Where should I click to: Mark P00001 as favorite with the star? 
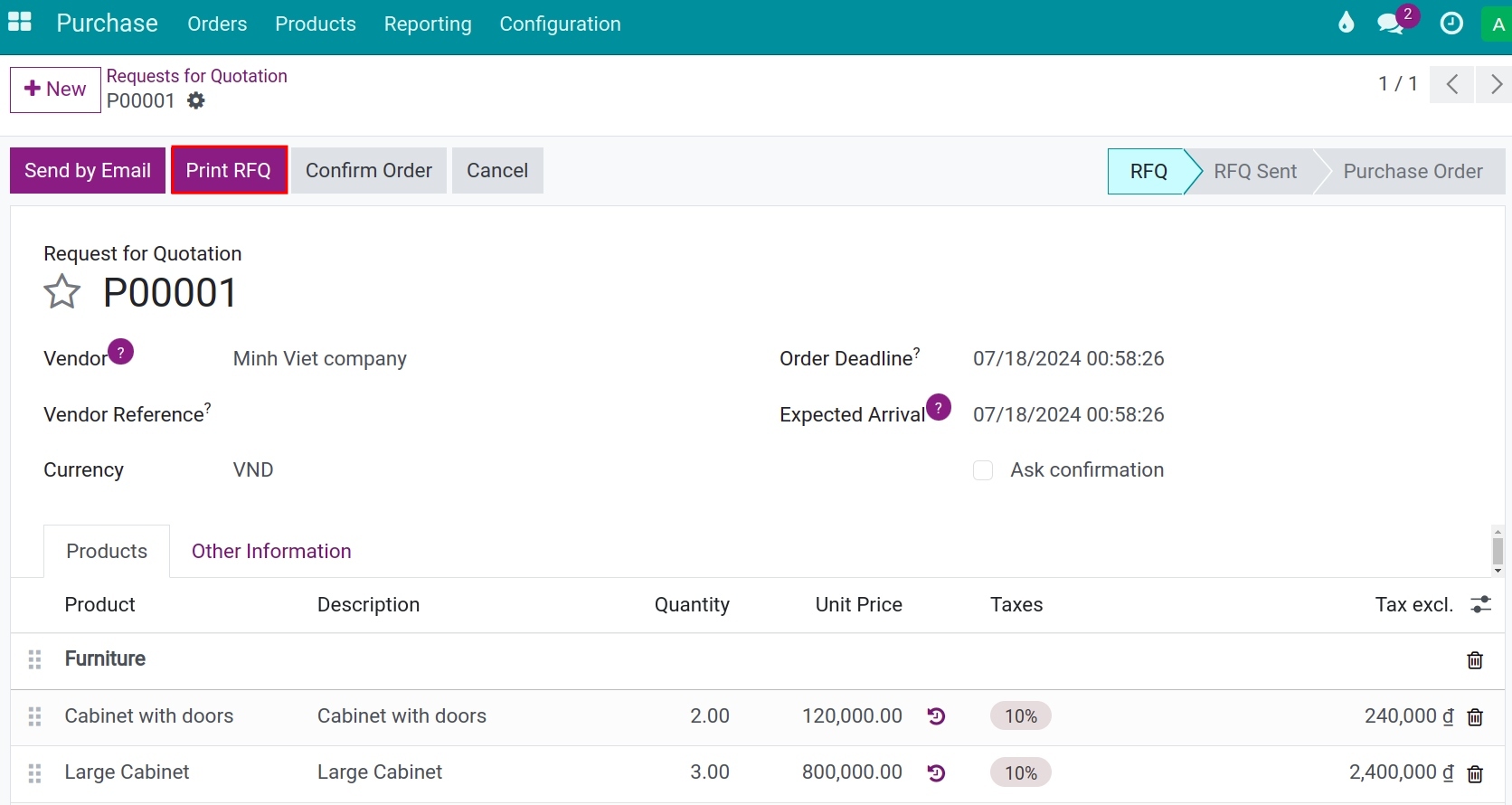pos(62,292)
